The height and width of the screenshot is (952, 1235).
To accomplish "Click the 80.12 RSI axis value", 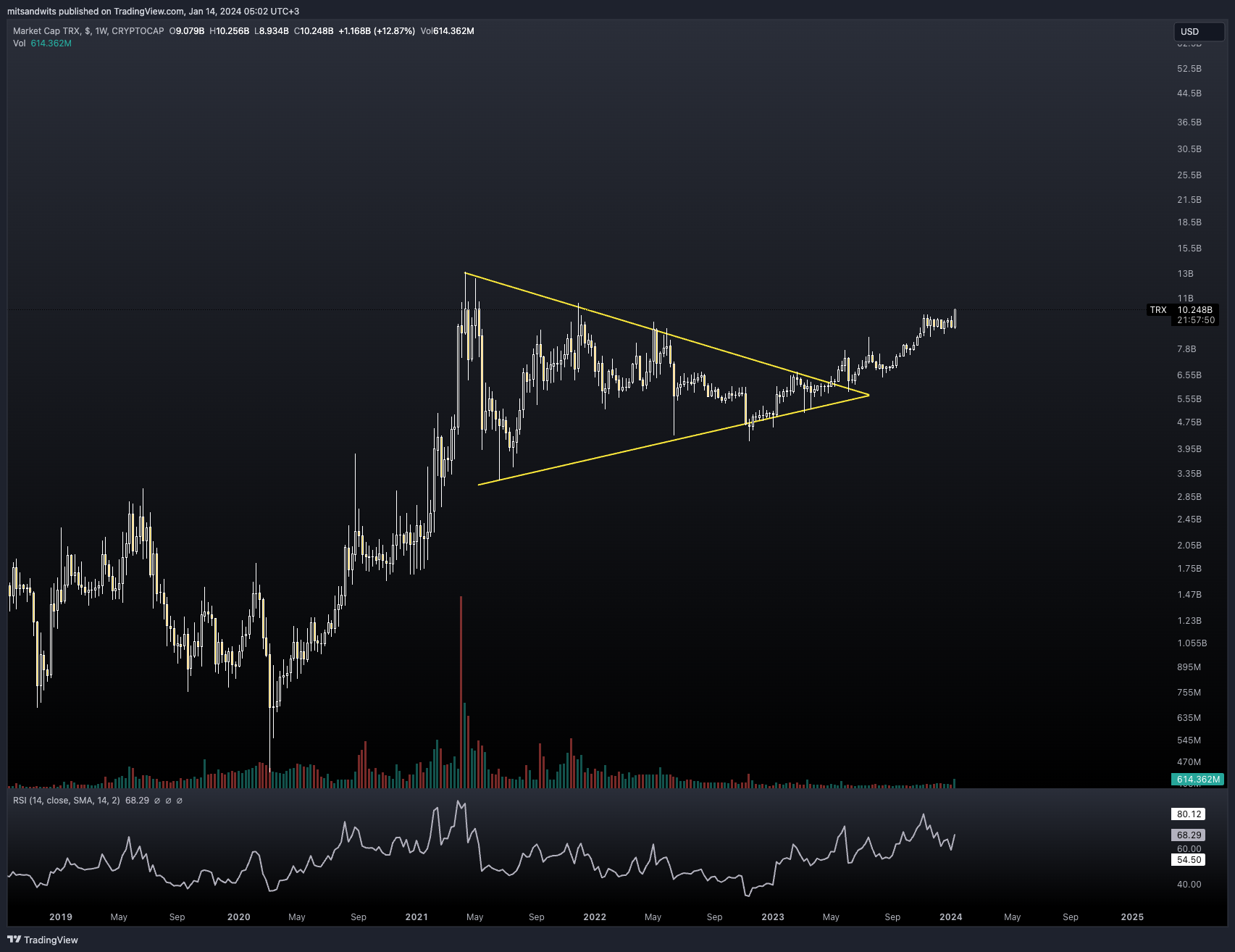I will click(1189, 814).
